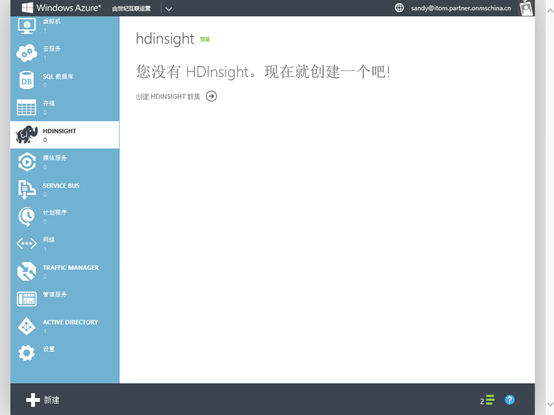Open the management services icon

26,299
